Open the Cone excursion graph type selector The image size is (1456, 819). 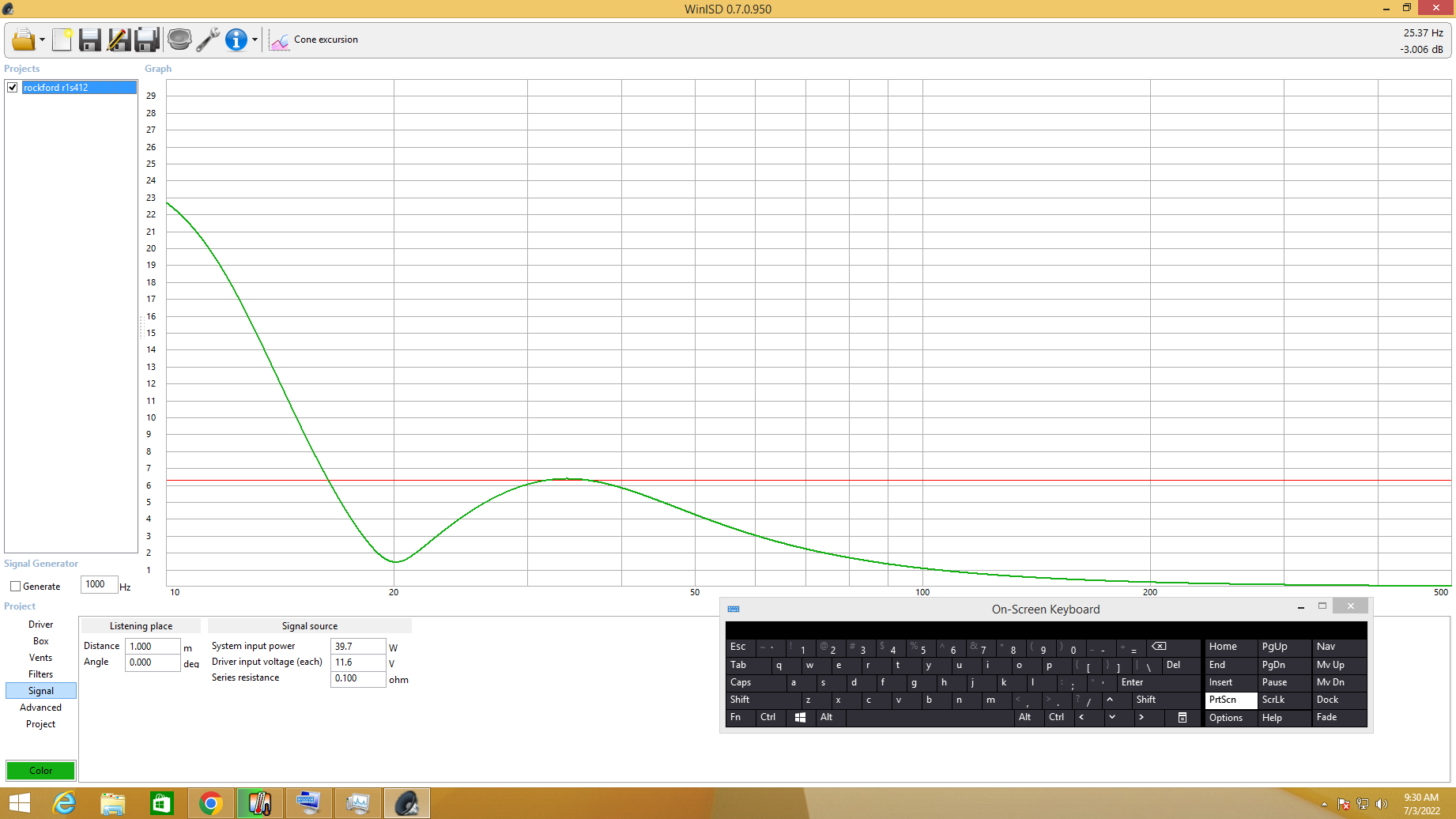[315, 40]
